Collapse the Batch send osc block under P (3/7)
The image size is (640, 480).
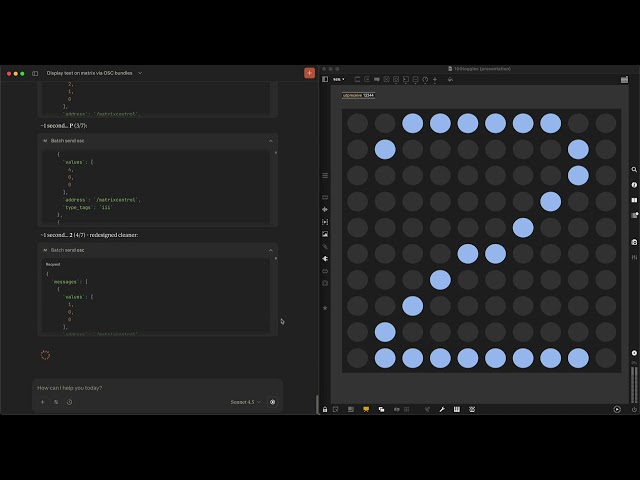[271, 141]
